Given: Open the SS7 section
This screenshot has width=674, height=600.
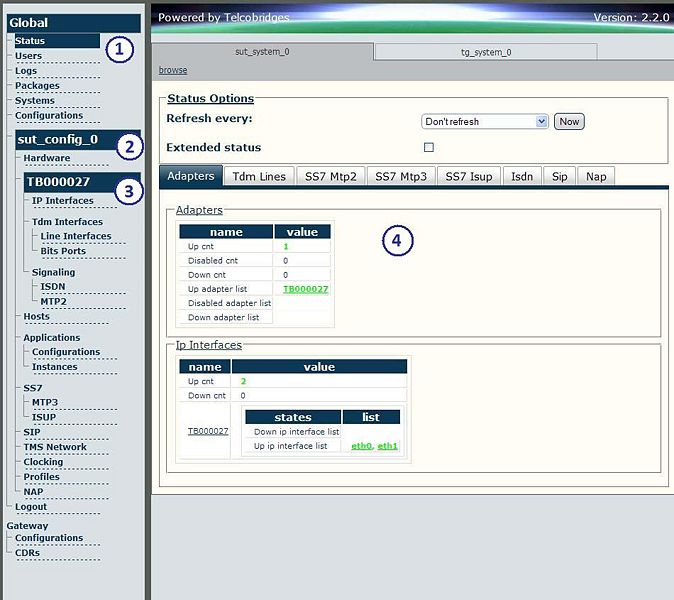Looking at the screenshot, I should (33, 388).
